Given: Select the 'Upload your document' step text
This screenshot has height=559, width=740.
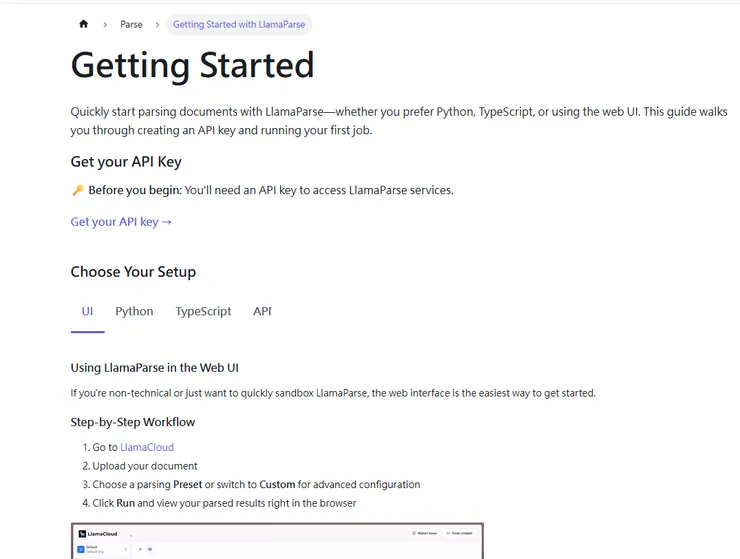Looking at the screenshot, I should tap(145, 466).
